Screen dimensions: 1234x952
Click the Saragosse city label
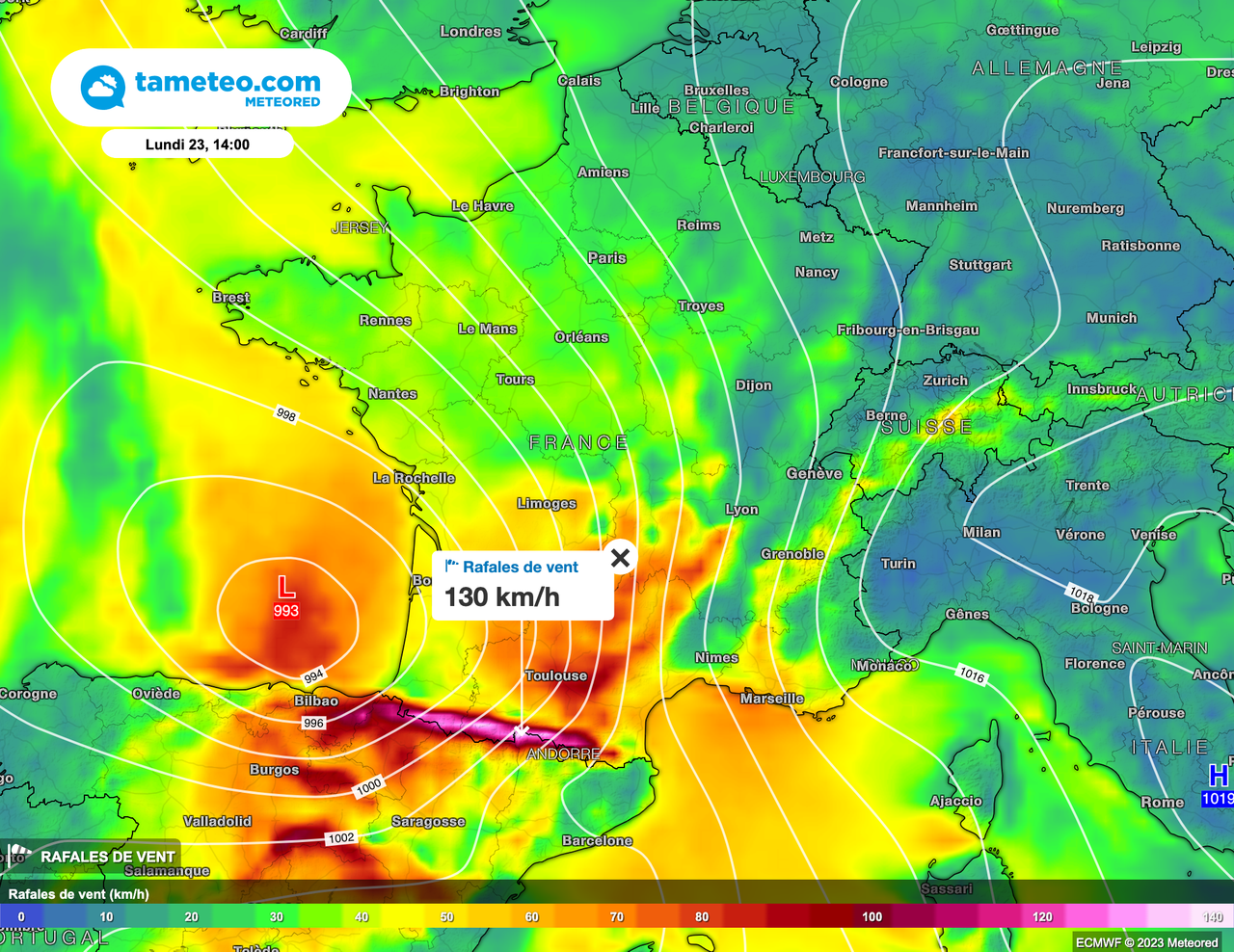coord(428,822)
